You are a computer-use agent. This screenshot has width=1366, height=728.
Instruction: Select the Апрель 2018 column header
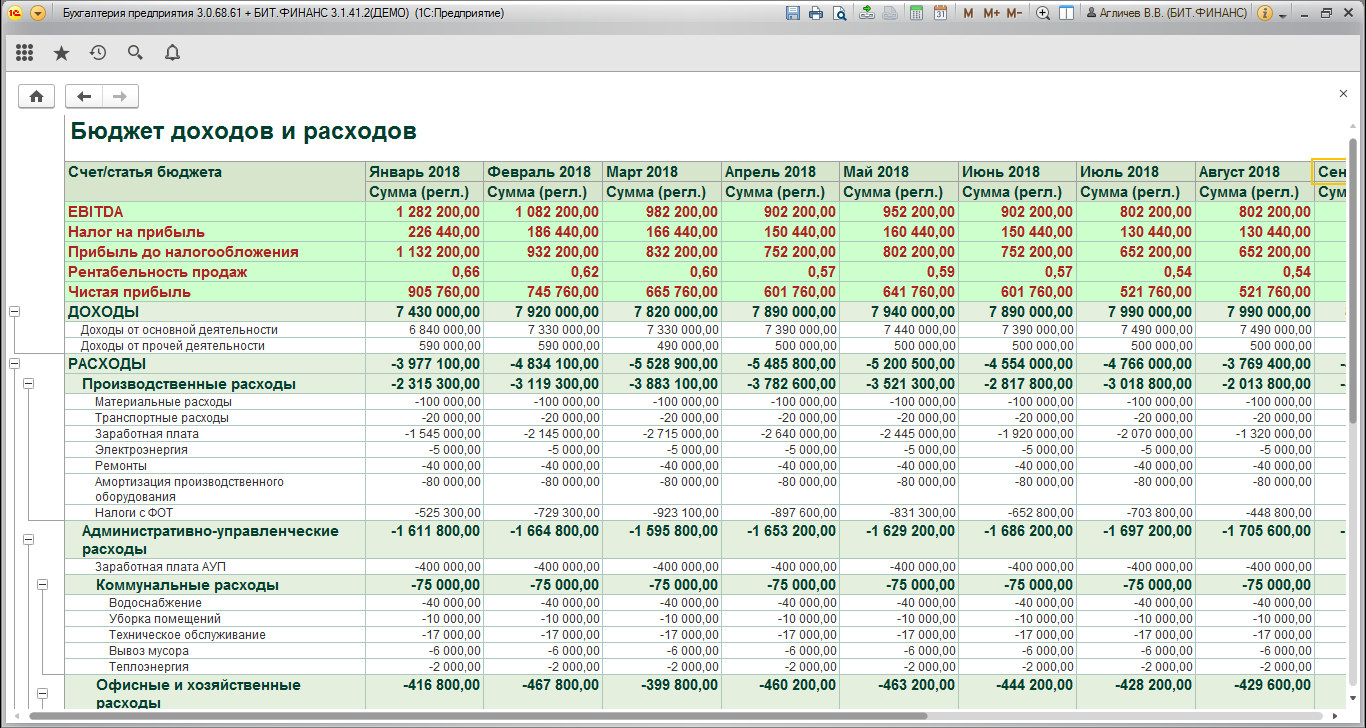(x=780, y=172)
